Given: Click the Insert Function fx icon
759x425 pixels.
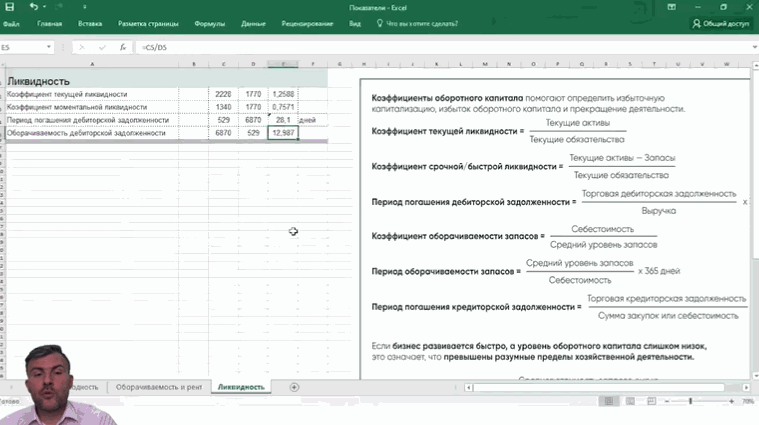Looking at the screenshot, I should (x=122, y=47).
